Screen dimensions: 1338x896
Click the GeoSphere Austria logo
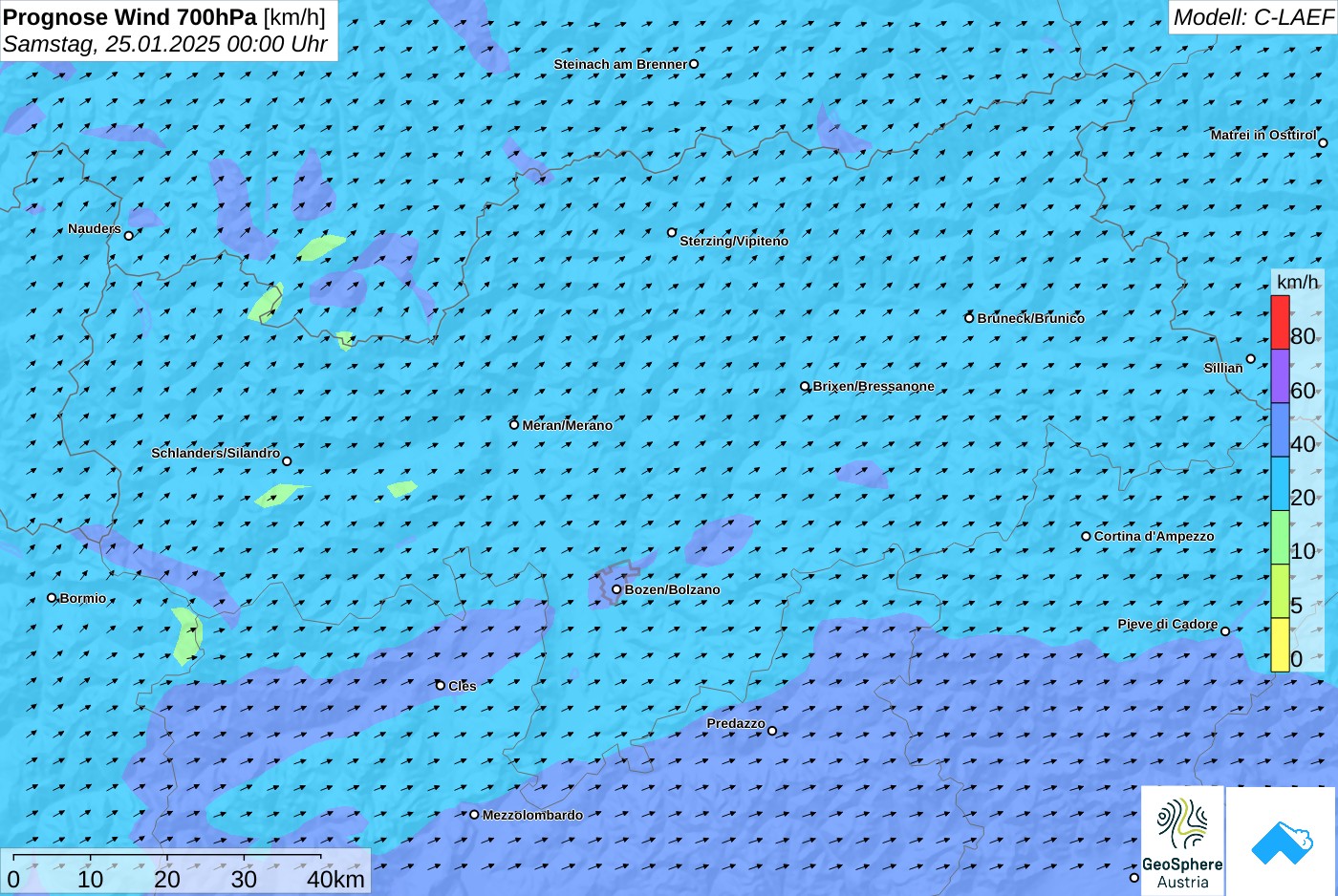point(1182,842)
